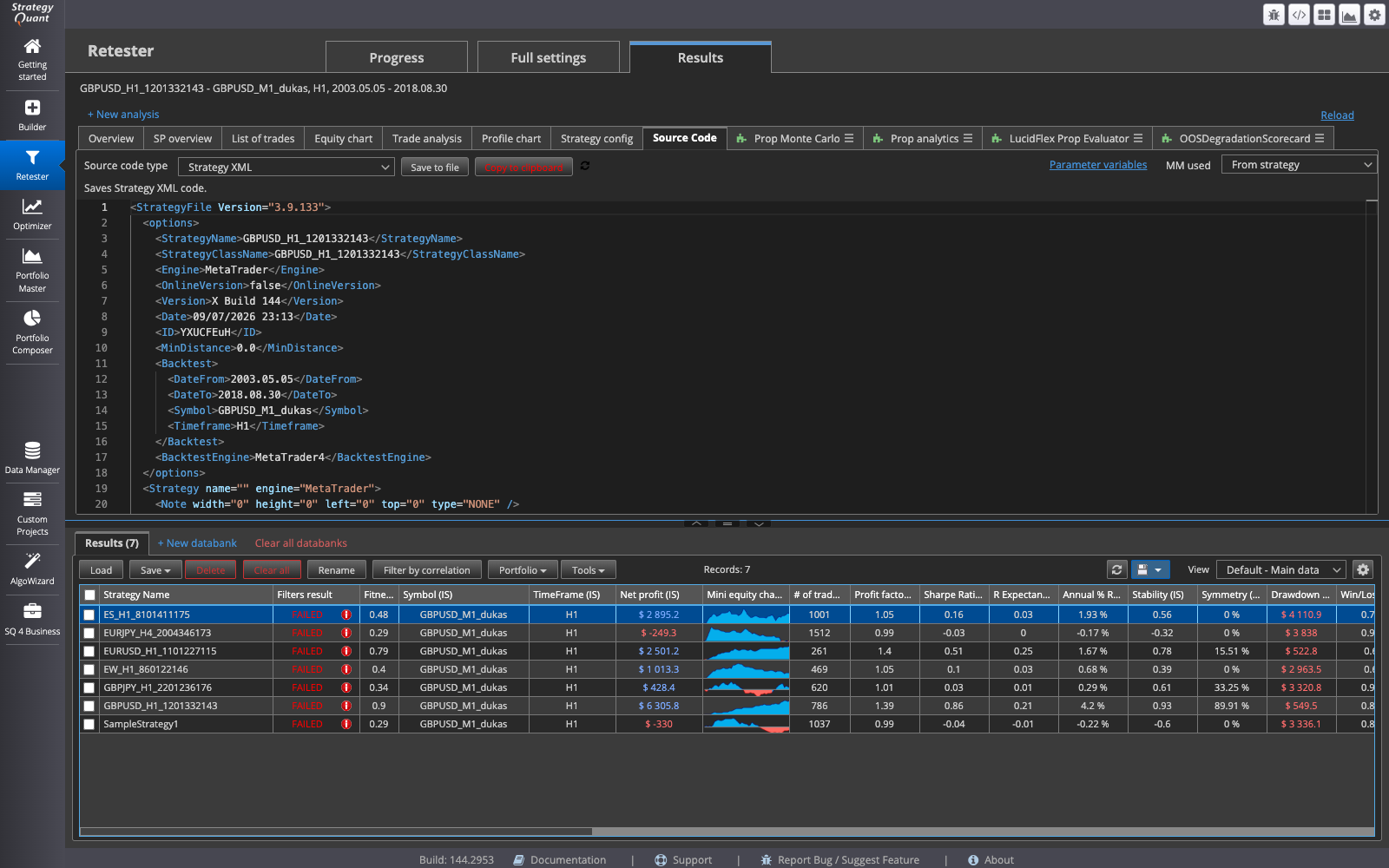The height and width of the screenshot is (868, 1389).
Task: Open databank column settings gear
Action: (x=1363, y=569)
